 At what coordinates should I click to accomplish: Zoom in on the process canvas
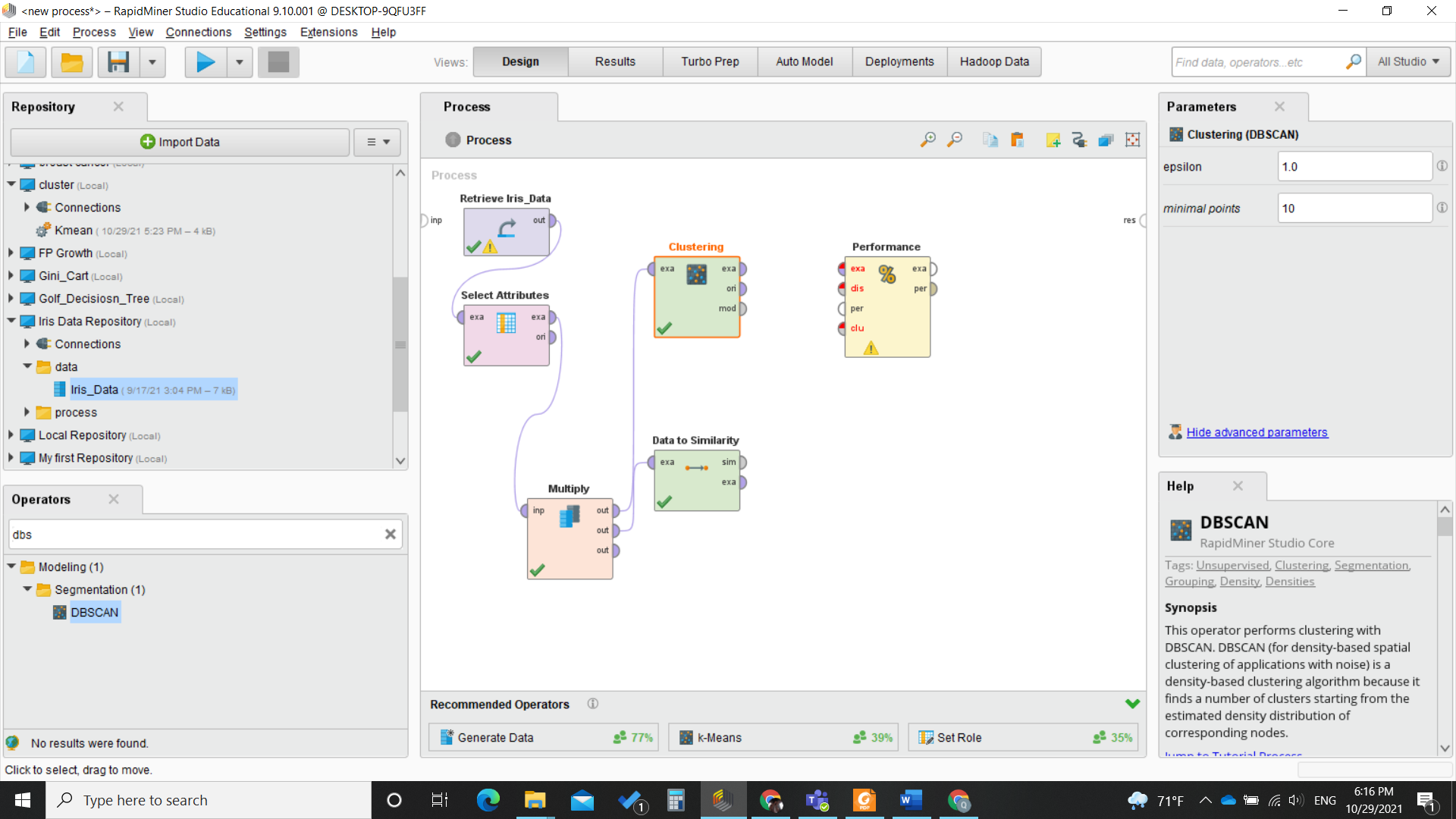pyautogui.click(x=927, y=140)
